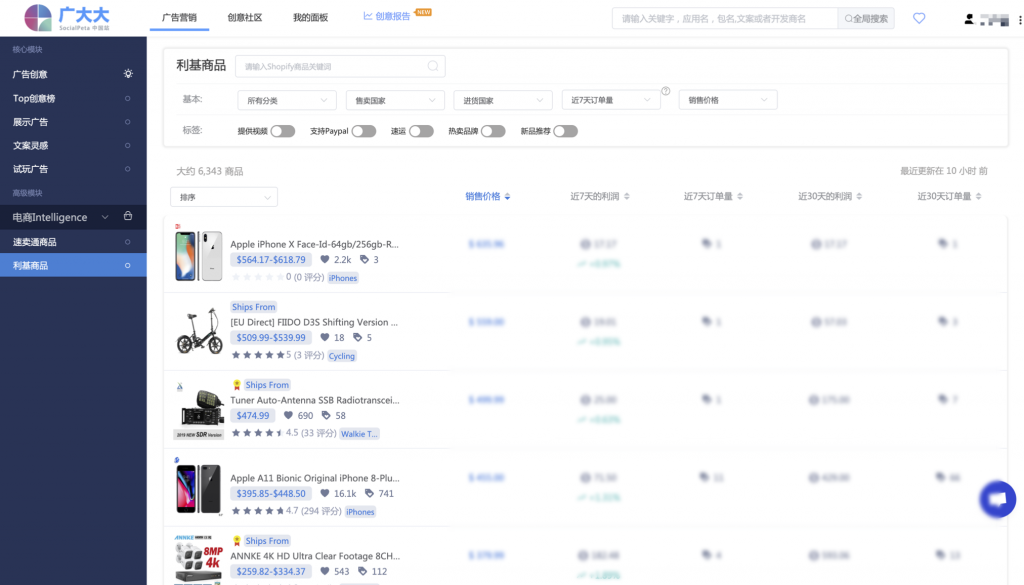The image size is (1024, 585).
Task: Click the heart icon with 16.1k likes
Action: [325, 493]
